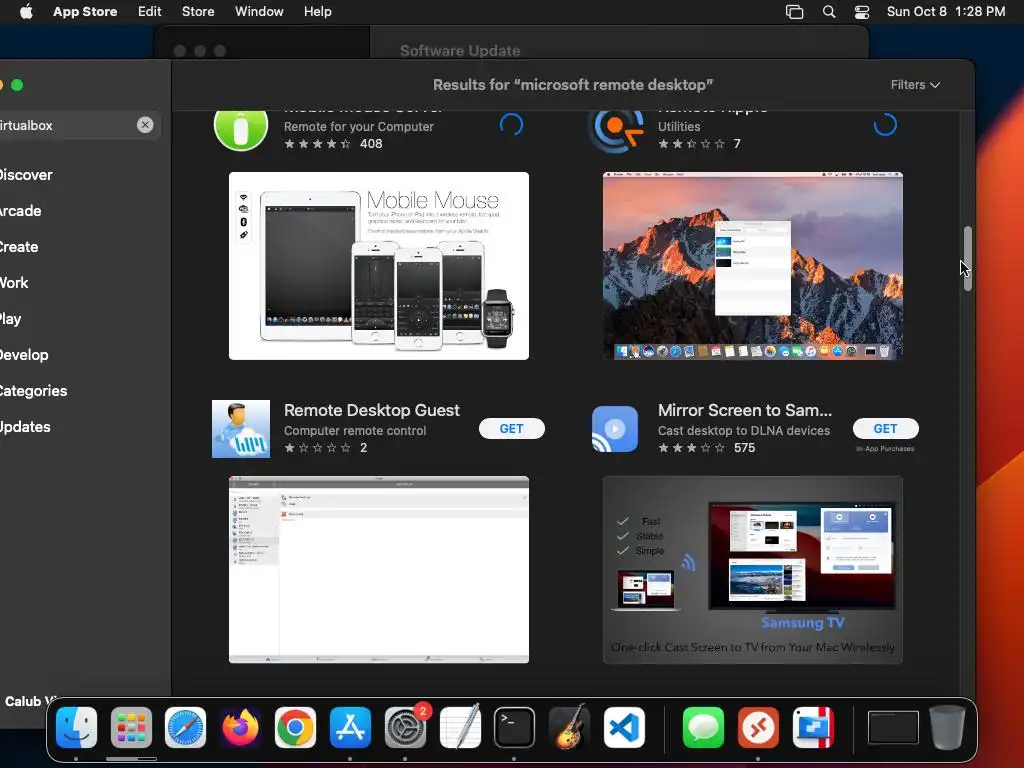
Task: Open Microsoft Remote Desktop in the Dock
Action: click(x=758, y=728)
